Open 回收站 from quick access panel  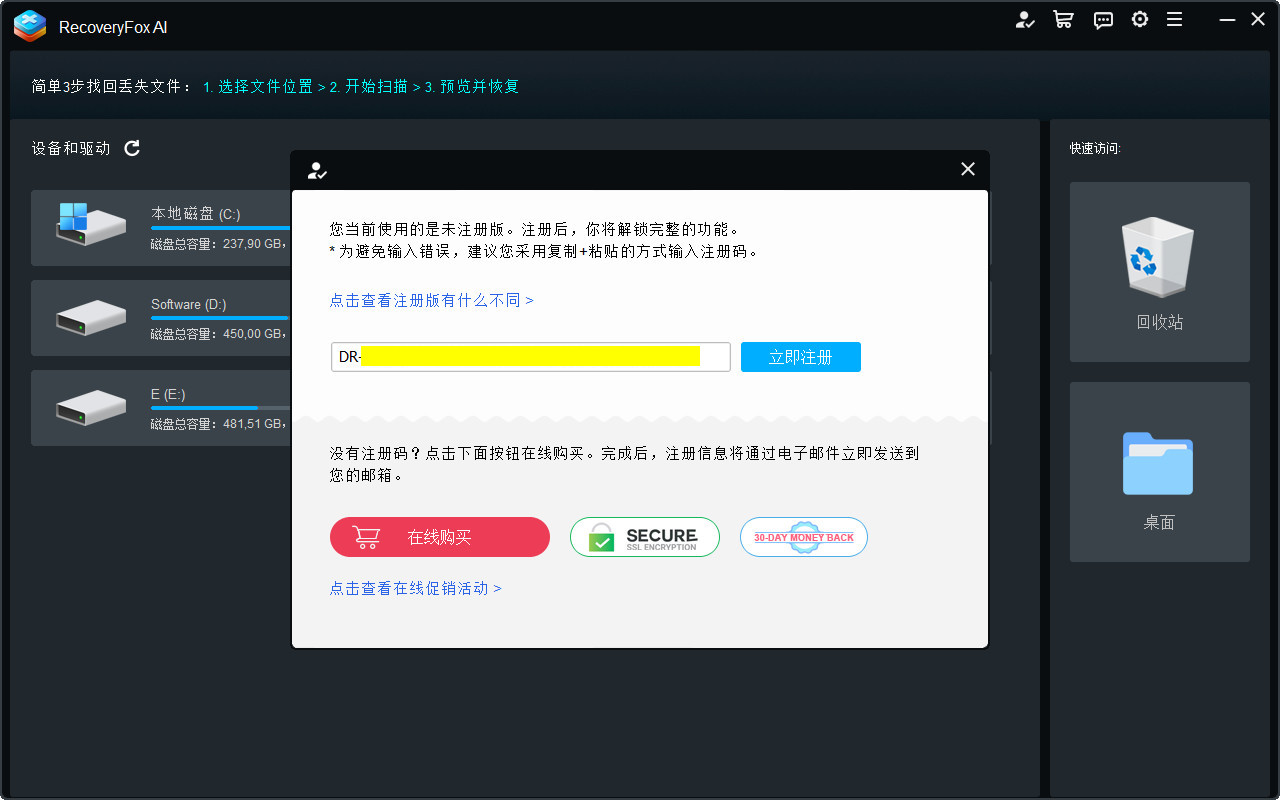pos(1158,271)
